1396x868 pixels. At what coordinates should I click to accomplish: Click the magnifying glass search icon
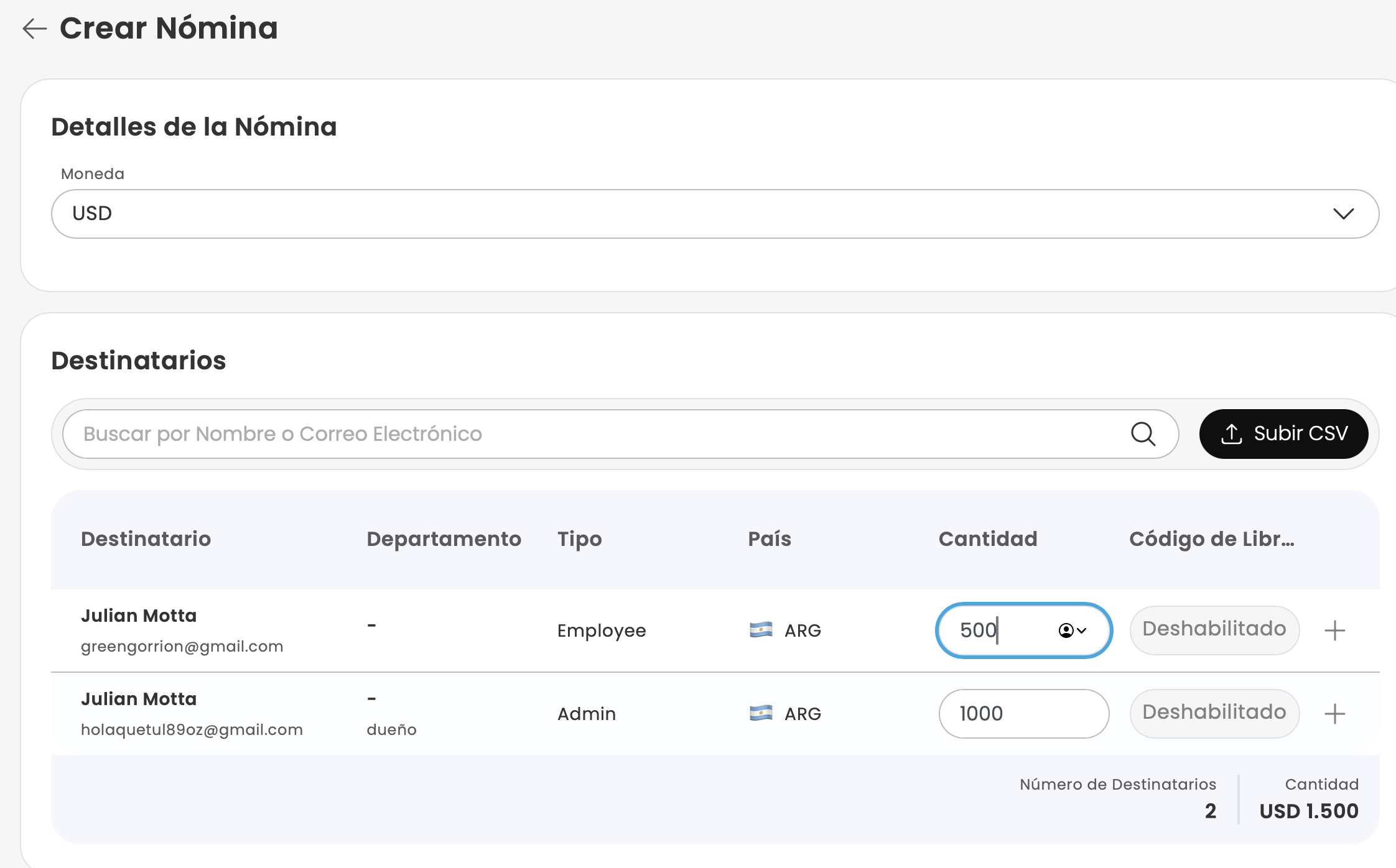click(1143, 434)
